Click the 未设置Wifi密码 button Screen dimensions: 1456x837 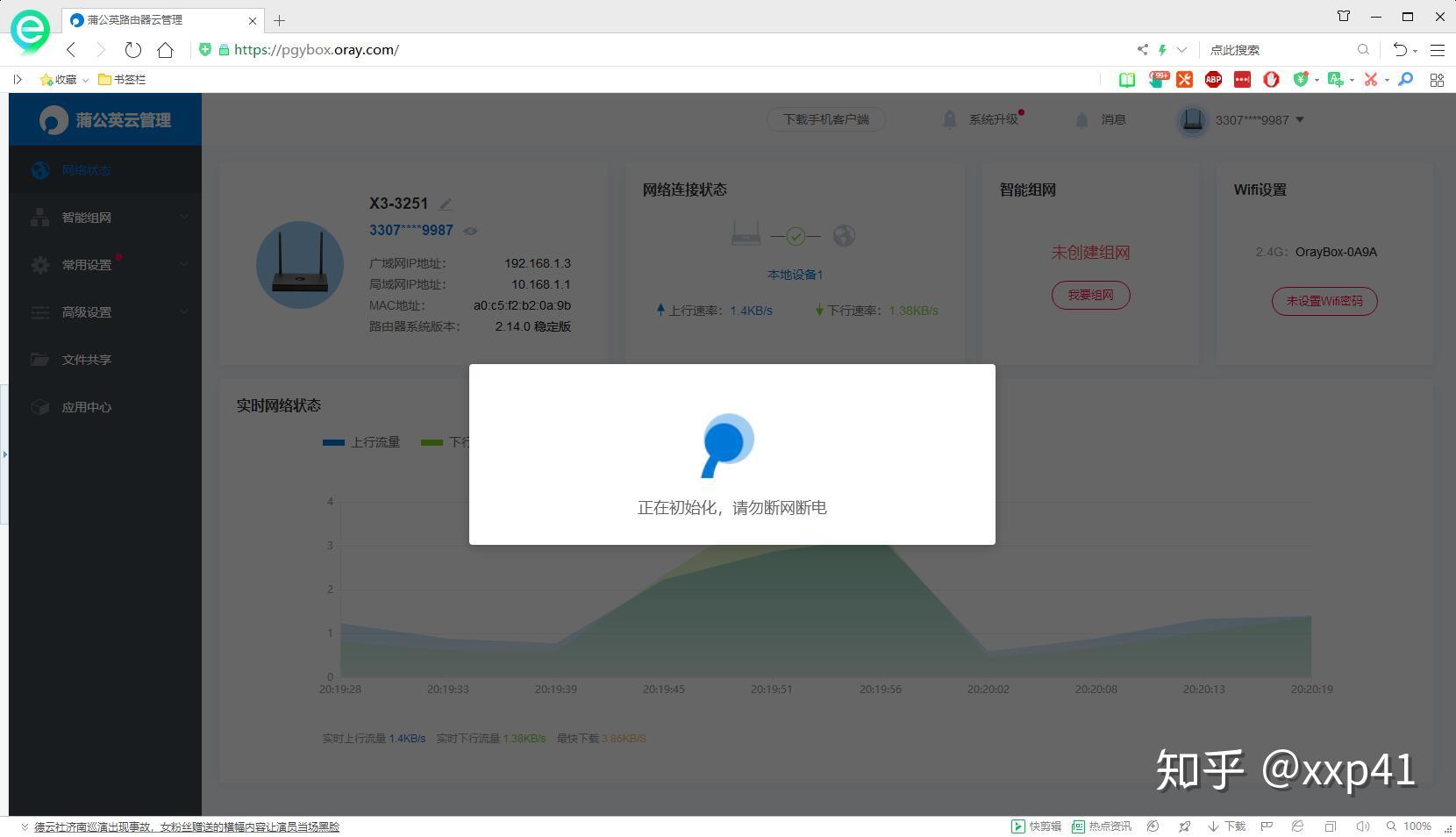point(1324,301)
